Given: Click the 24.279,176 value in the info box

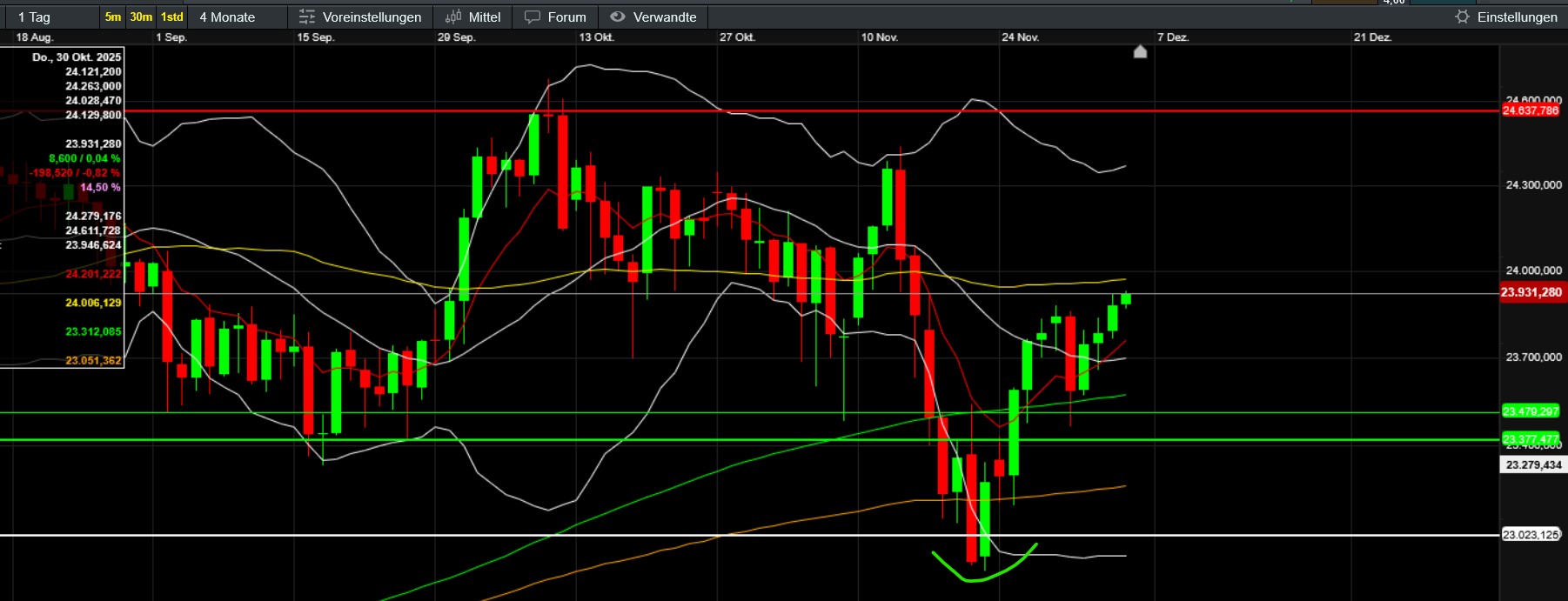Looking at the screenshot, I should [x=93, y=216].
